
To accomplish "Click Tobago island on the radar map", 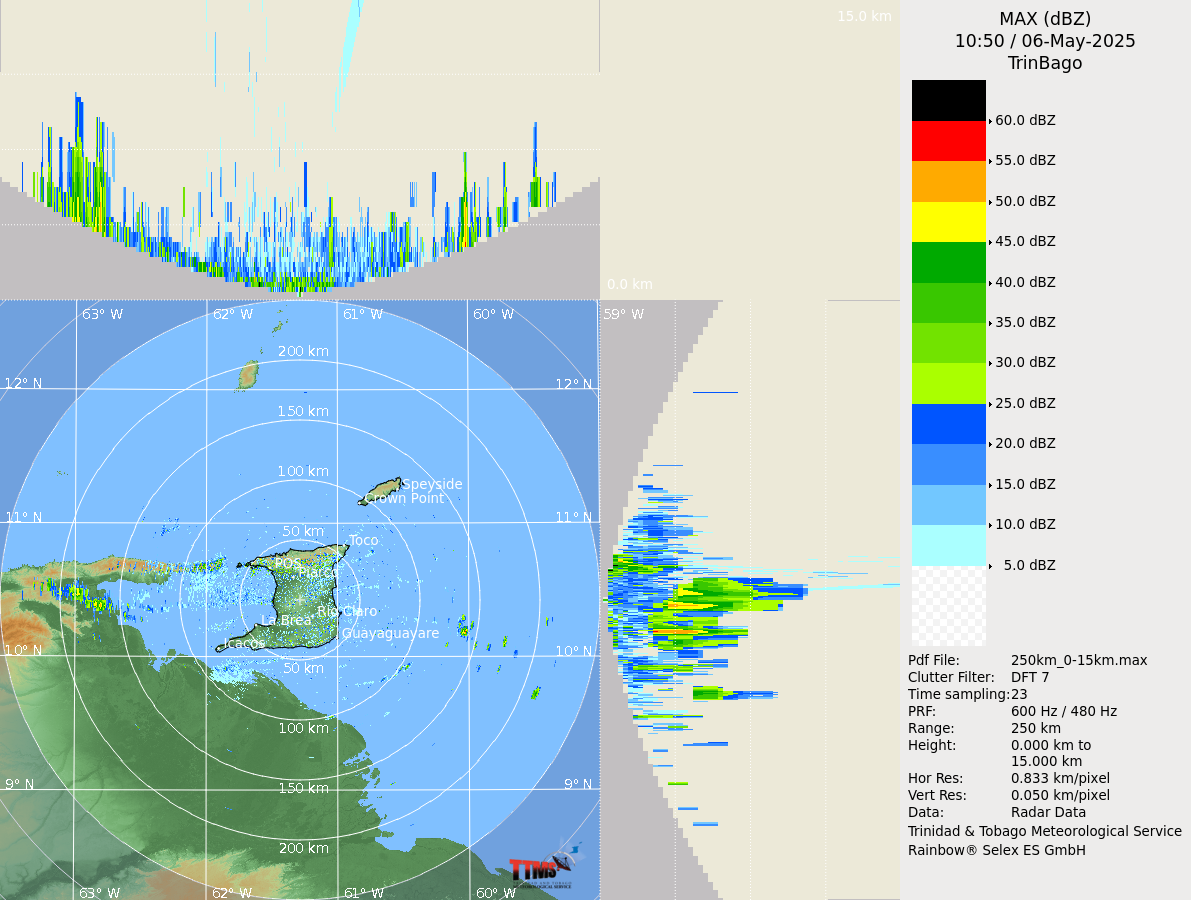I will 380,491.
